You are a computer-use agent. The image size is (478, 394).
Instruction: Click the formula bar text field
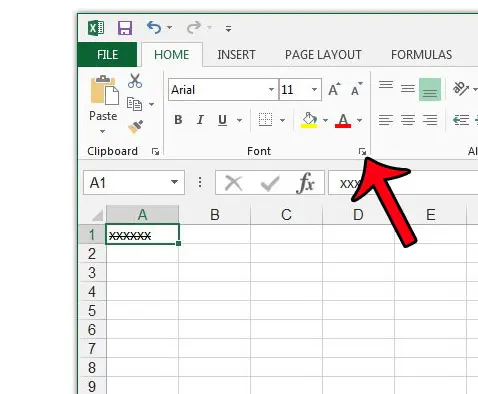[x=403, y=183]
